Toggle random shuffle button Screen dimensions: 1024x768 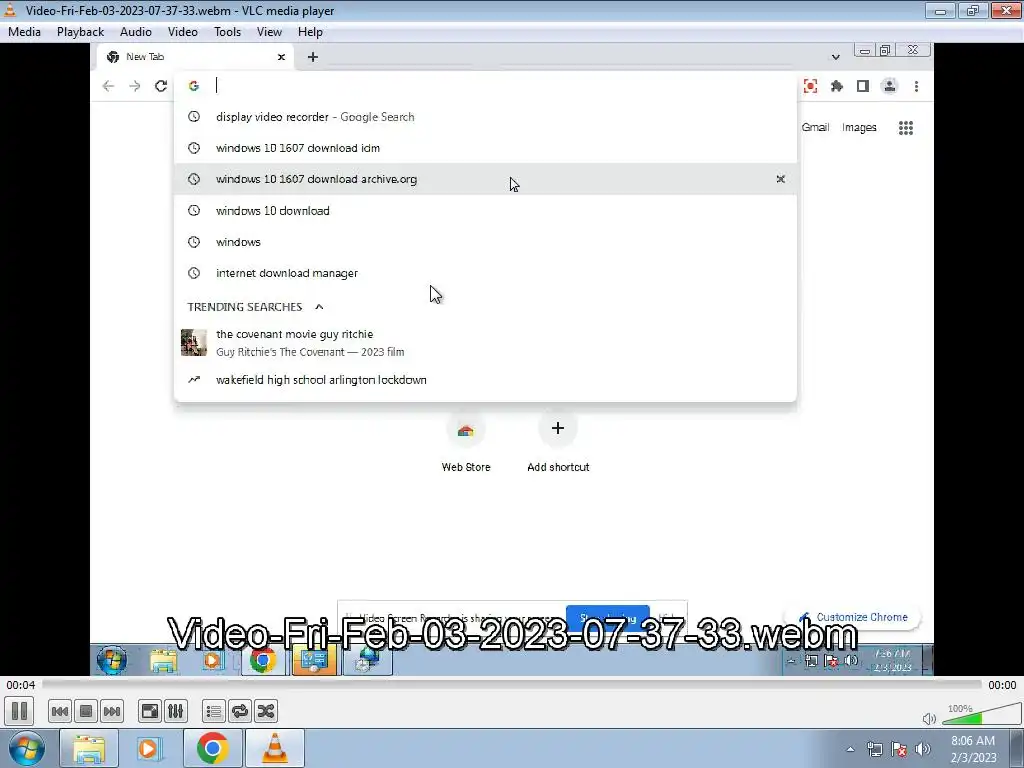point(266,711)
